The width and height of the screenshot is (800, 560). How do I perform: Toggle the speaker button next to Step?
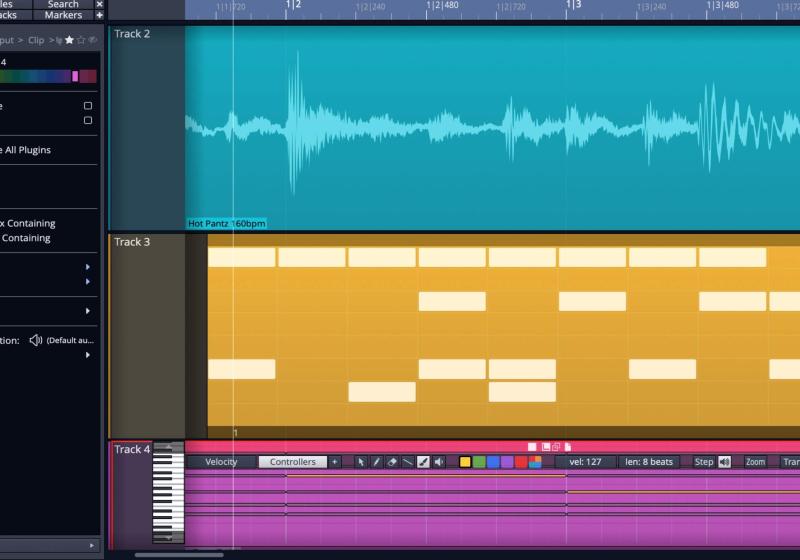pos(724,462)
